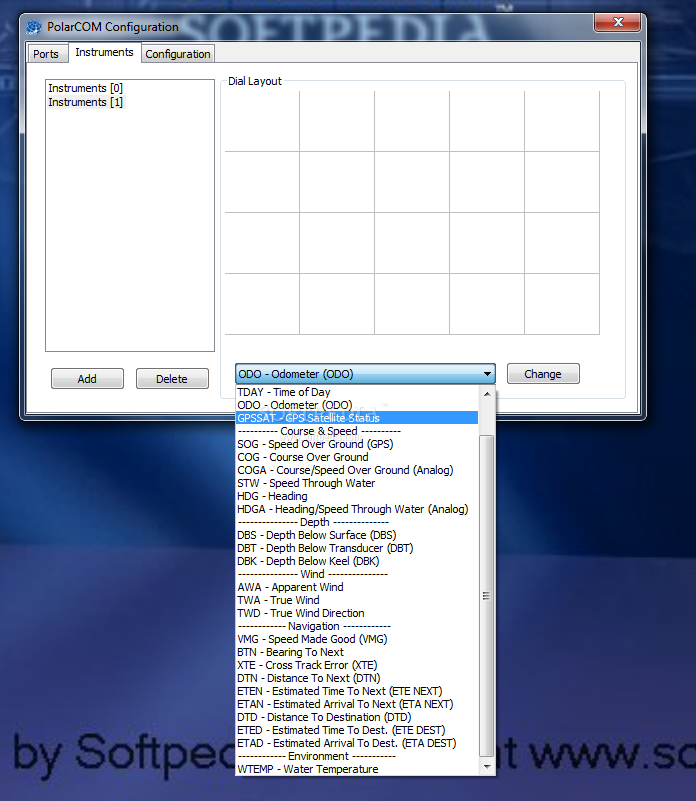Screen dimensions: 696x801
Task: Click the Change button
Action: [543, 373]
